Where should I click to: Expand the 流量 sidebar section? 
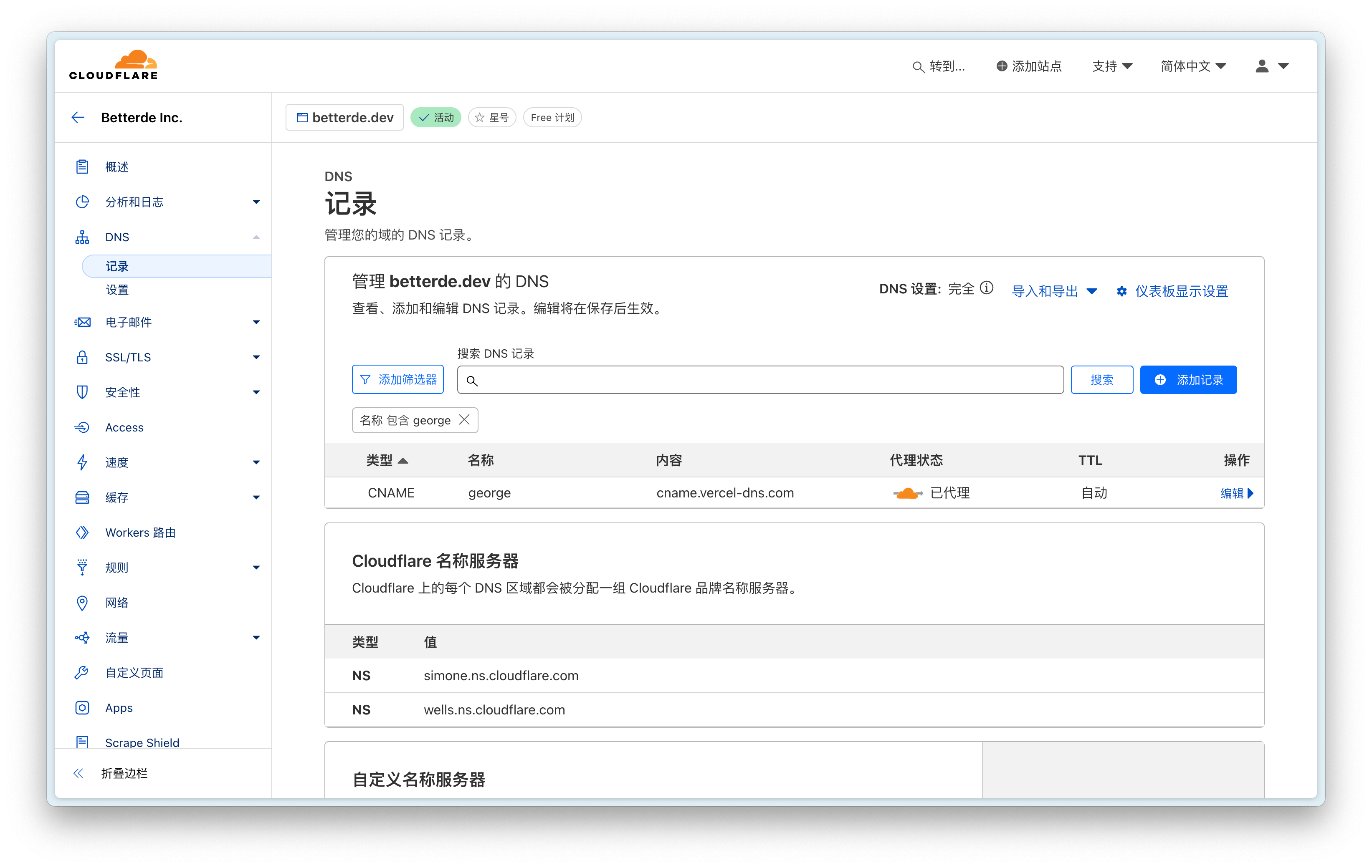[x=256, y=637]
